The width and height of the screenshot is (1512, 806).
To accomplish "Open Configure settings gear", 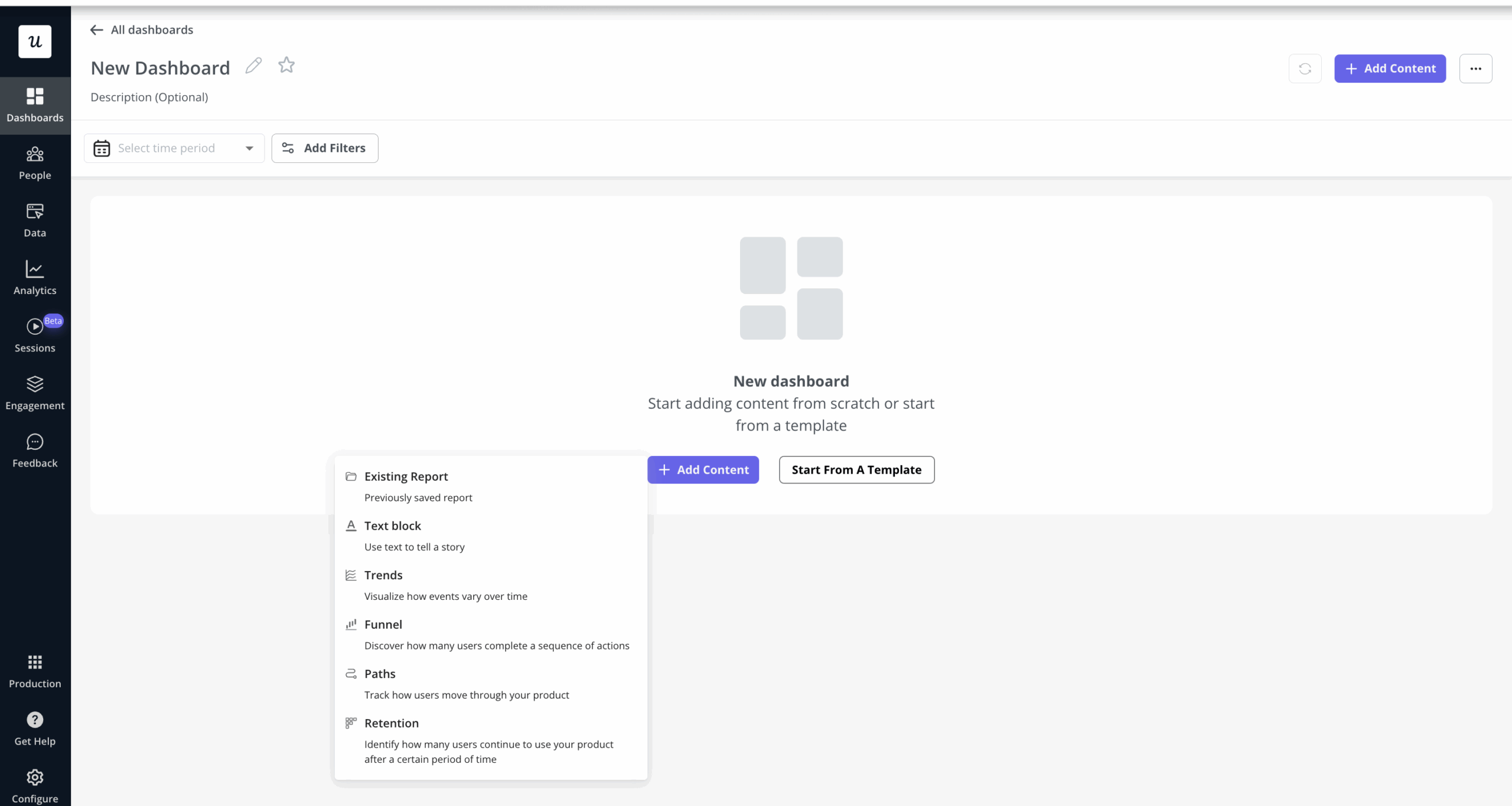I will click(x=35, y=786).
